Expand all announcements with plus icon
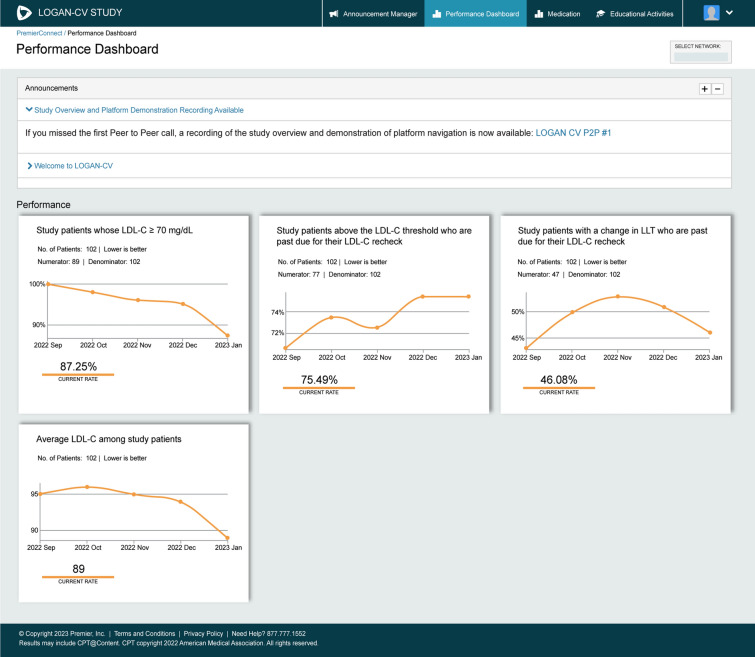Image resolution: width=755 pixels, height=657 pixels. tap(704, 89)
